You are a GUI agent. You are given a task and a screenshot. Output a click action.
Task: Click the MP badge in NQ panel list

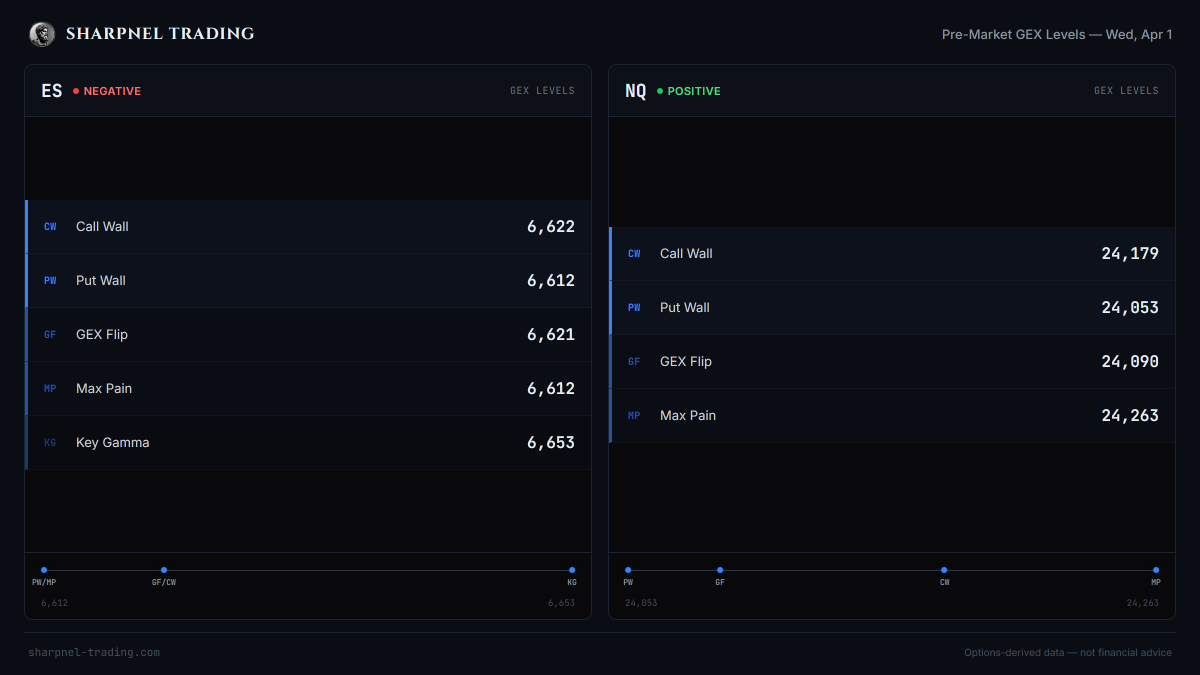point(634,416)
